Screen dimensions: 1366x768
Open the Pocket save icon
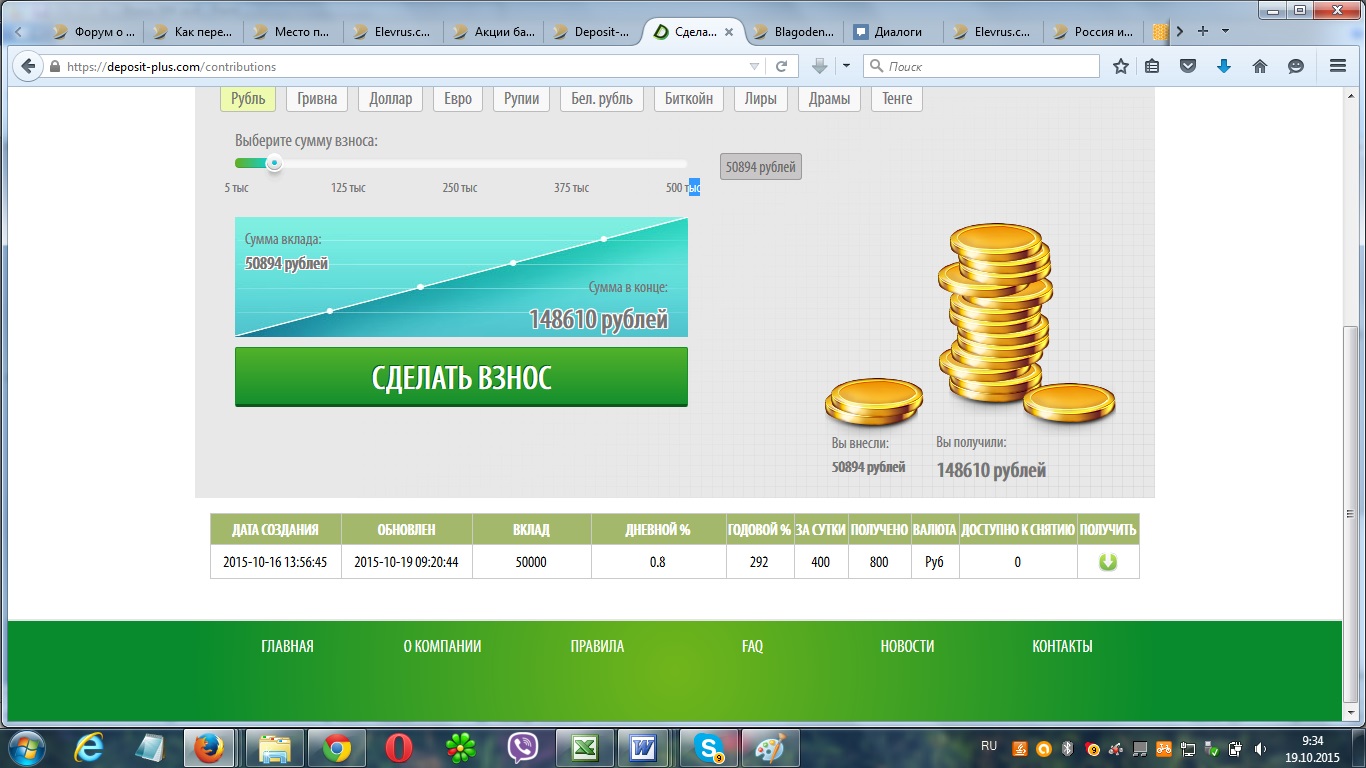1188,66
